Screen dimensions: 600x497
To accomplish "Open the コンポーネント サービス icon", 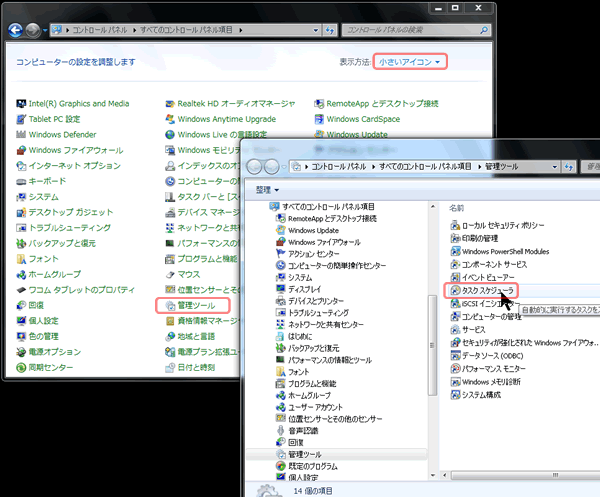I will [455, 264].
